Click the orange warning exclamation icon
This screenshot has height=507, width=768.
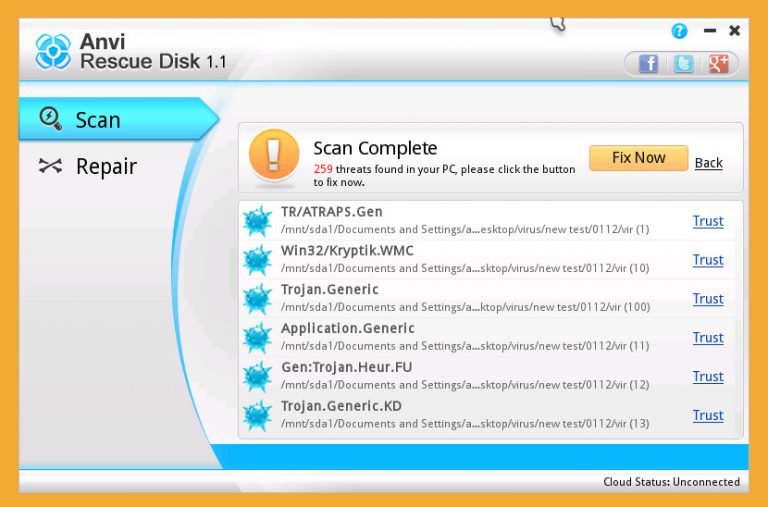pyautogui.click(x=274, y=157)
